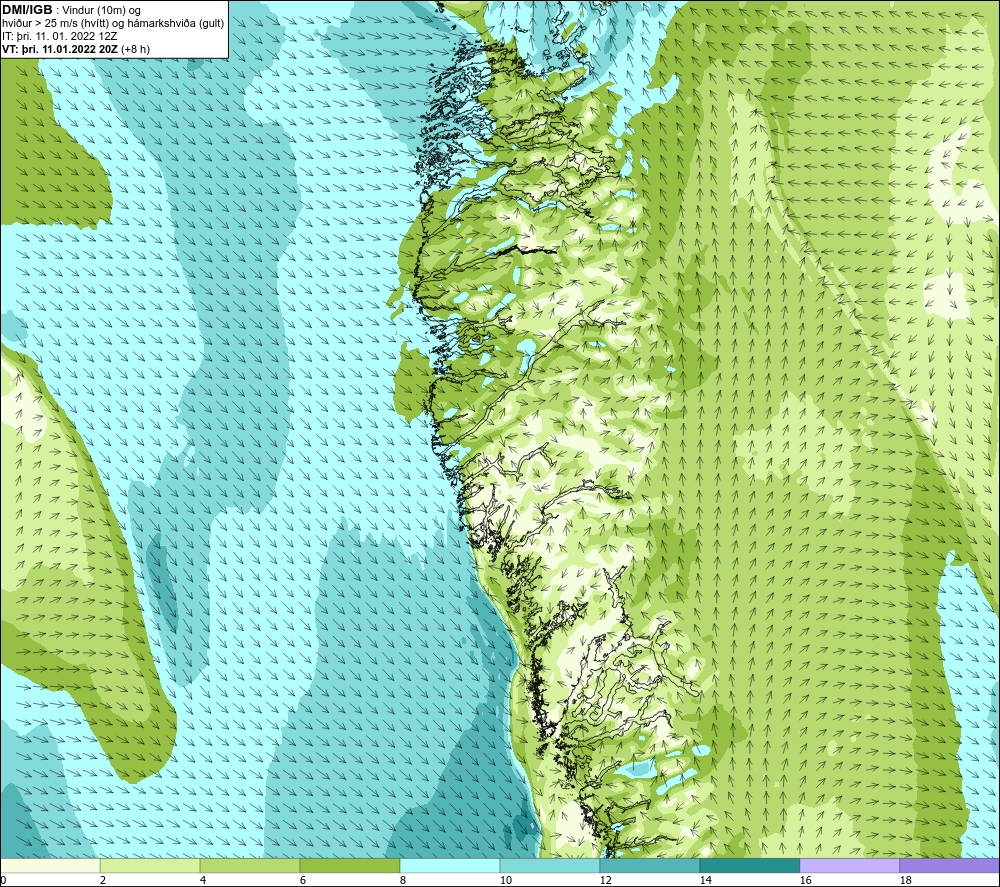Click the 'Vindur (10m) og' header text
Image resolution: width=1000 pixels, height=887 pixels.
click(x=101, y=10)
